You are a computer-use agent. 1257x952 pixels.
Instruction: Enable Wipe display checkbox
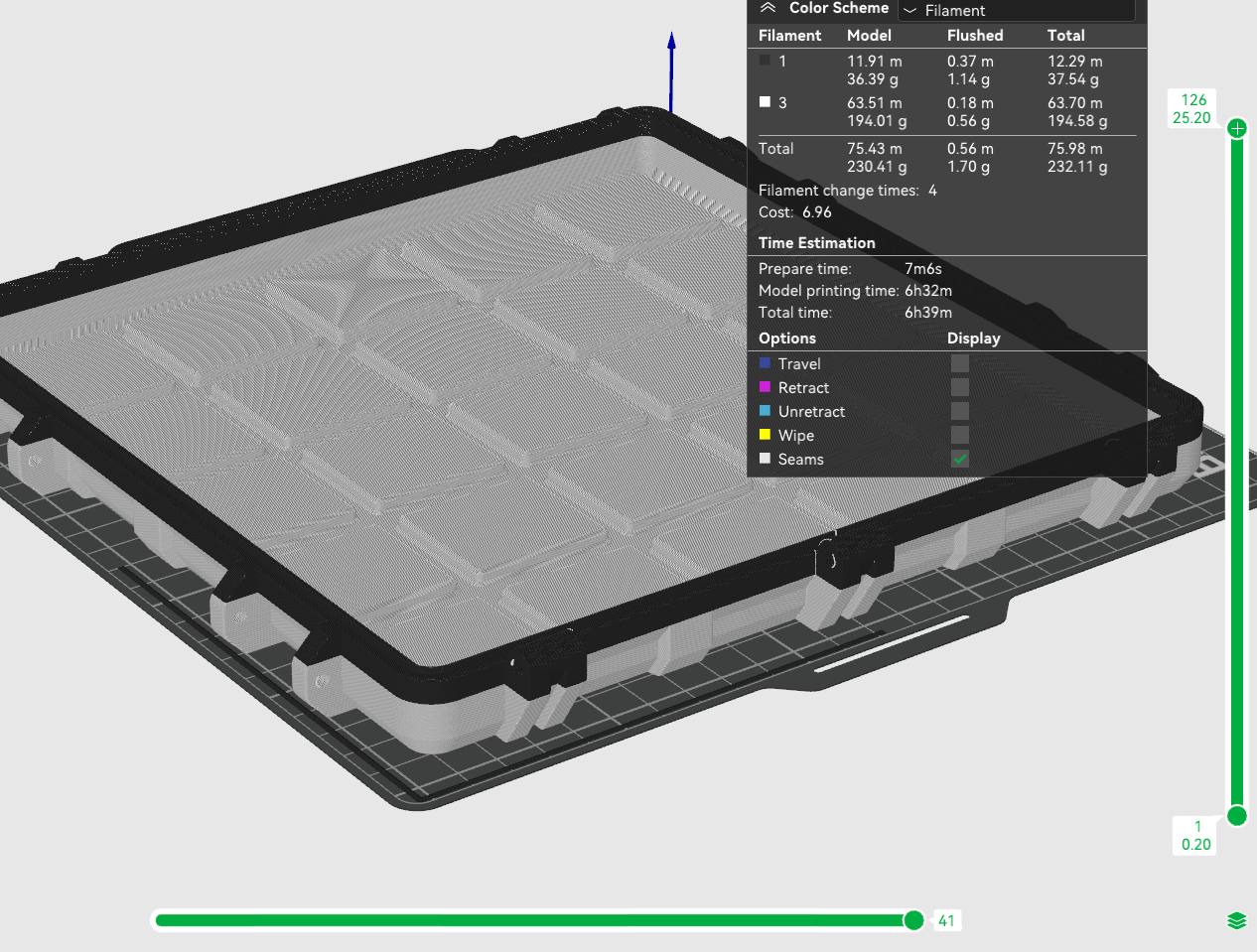point(959,435)
